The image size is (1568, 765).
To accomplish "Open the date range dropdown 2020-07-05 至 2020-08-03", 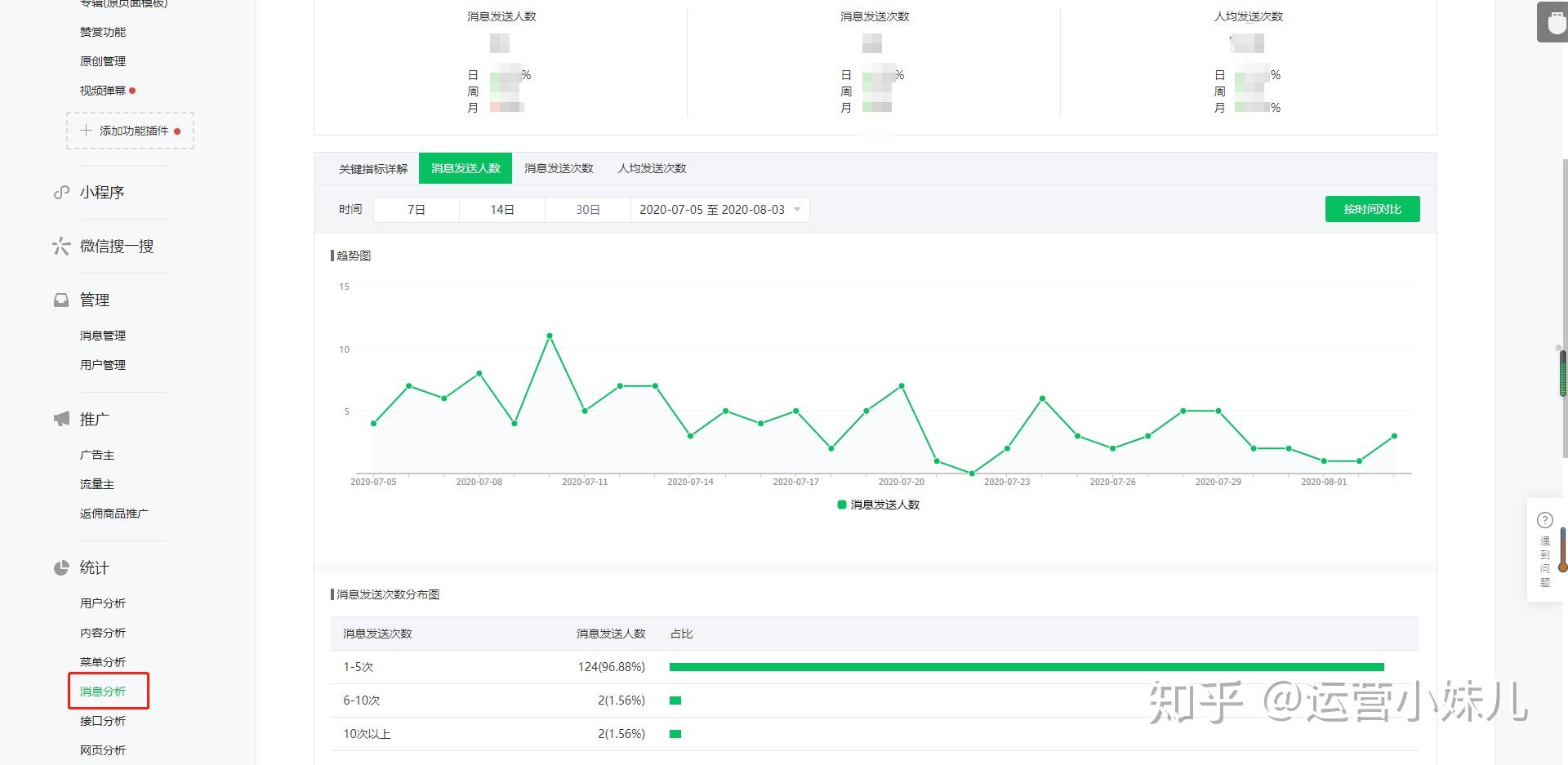I will tap(719, 210).
